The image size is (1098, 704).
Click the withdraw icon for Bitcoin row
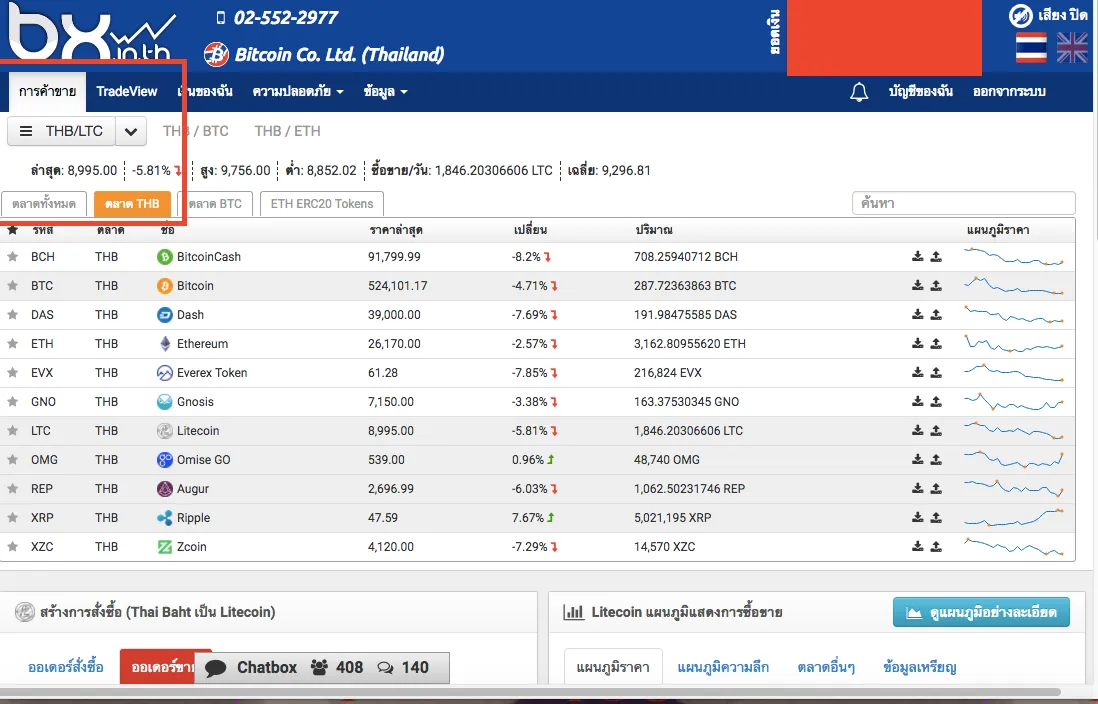tap(936, 286)
